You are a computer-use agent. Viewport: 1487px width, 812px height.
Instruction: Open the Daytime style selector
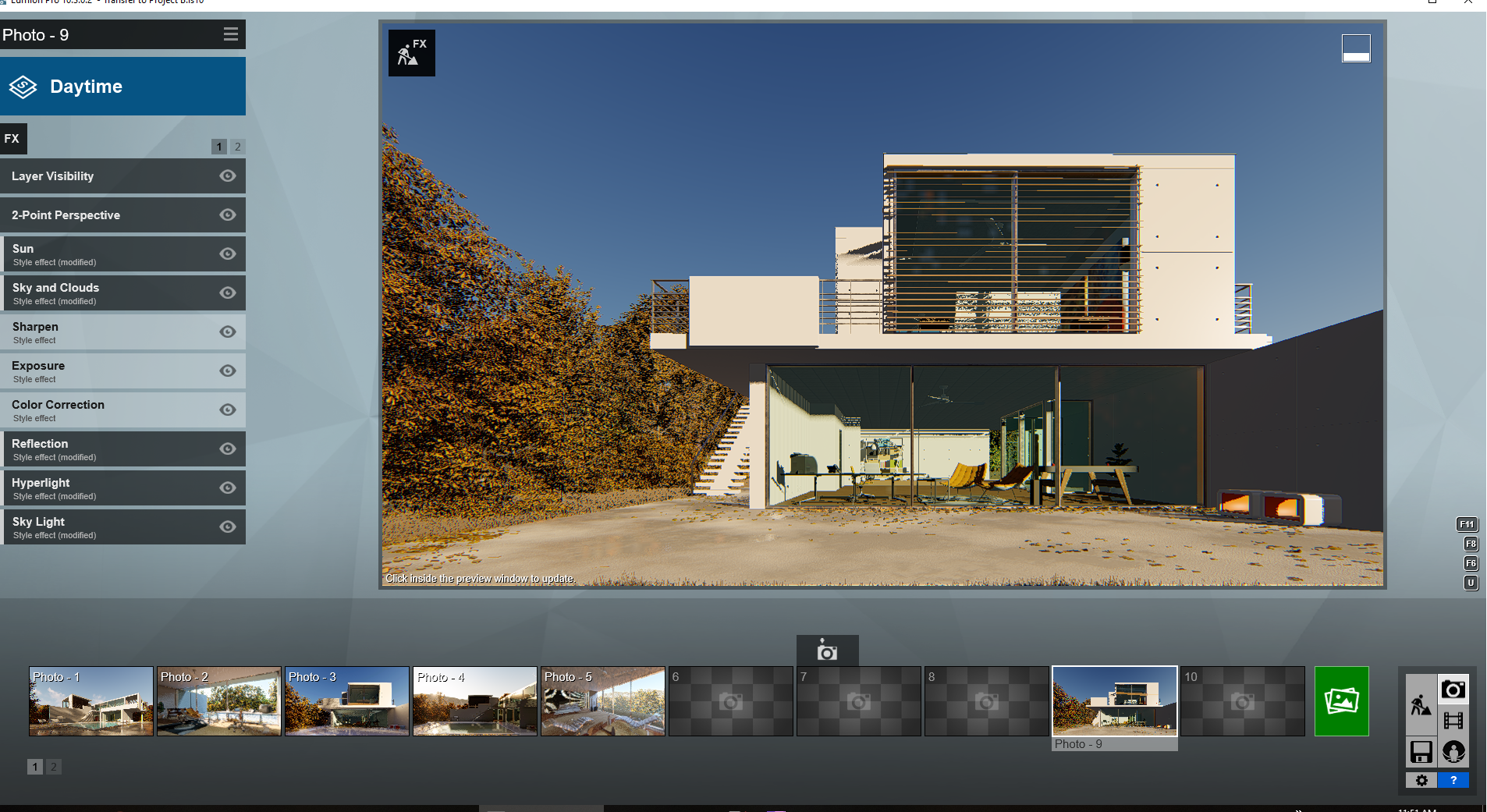[x=122, y=87]
